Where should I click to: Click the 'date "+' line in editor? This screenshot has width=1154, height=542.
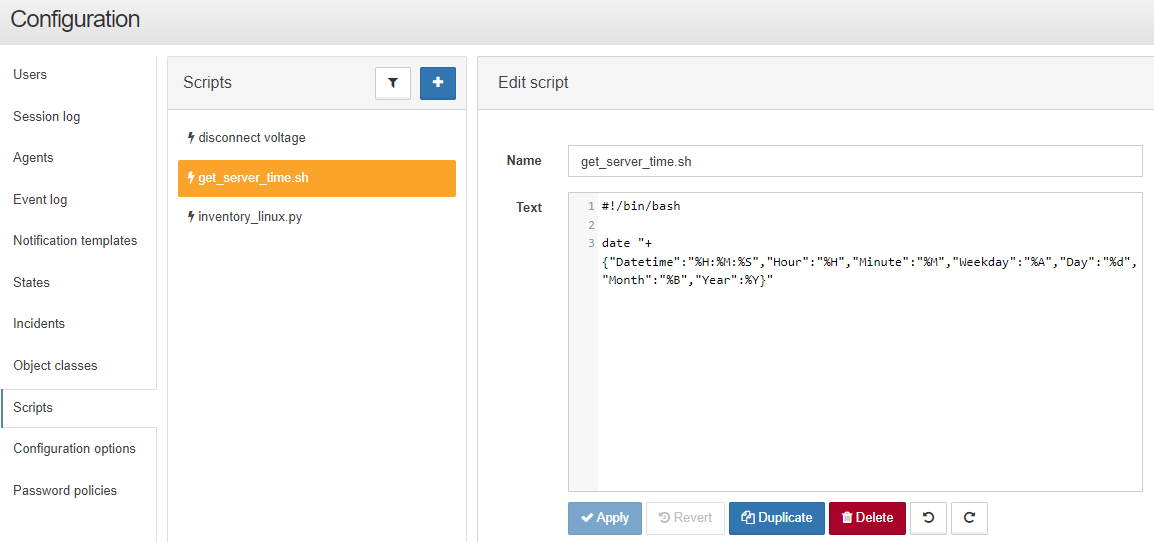pyautogui.click(x=626, y=243)
